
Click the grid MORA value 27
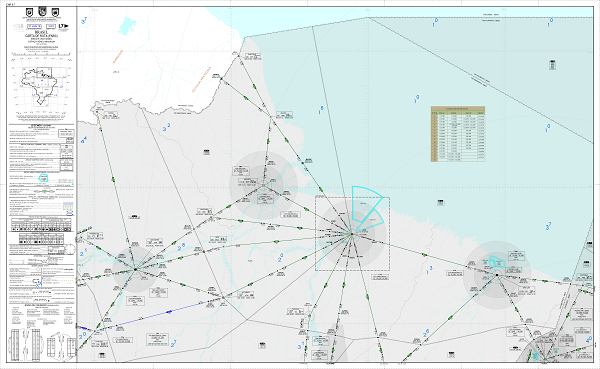point(173,344)
